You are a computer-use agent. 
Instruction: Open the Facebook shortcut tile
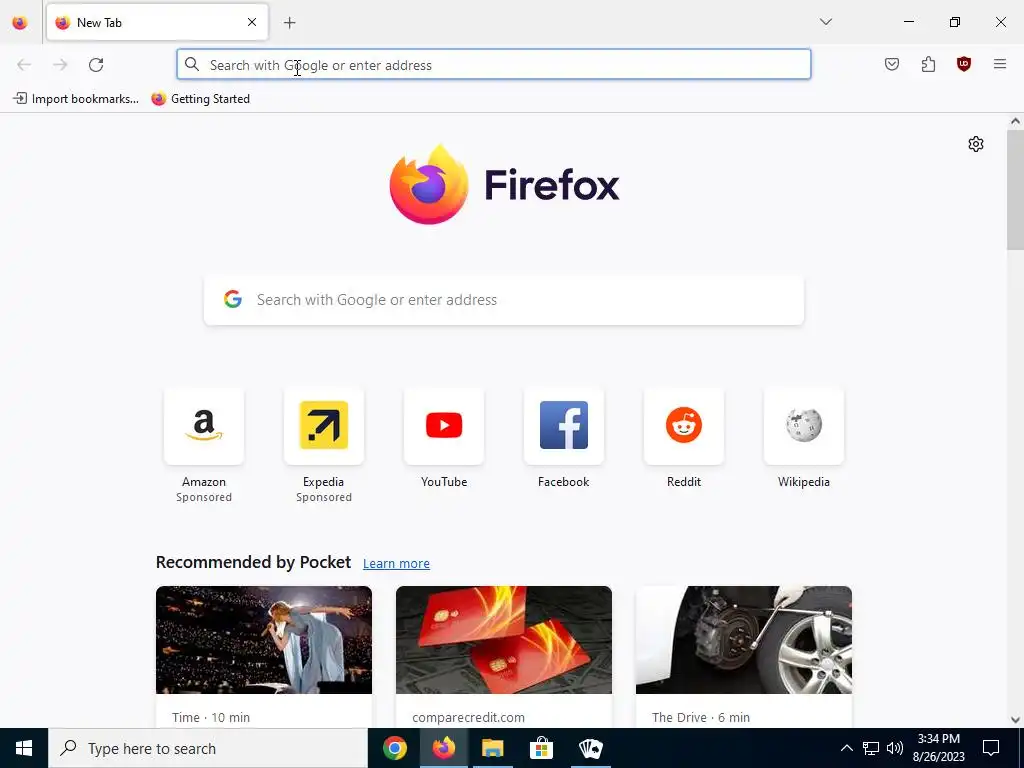click(564, 426)
